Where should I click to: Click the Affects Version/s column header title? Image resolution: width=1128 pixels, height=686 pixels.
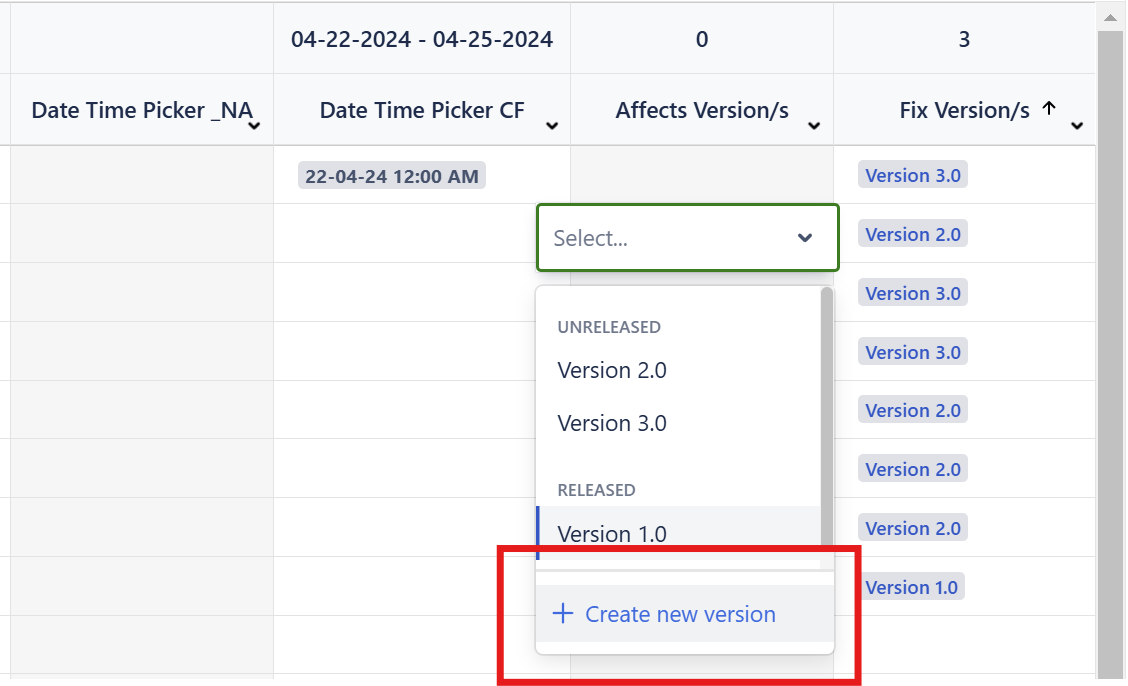[702, 110]
